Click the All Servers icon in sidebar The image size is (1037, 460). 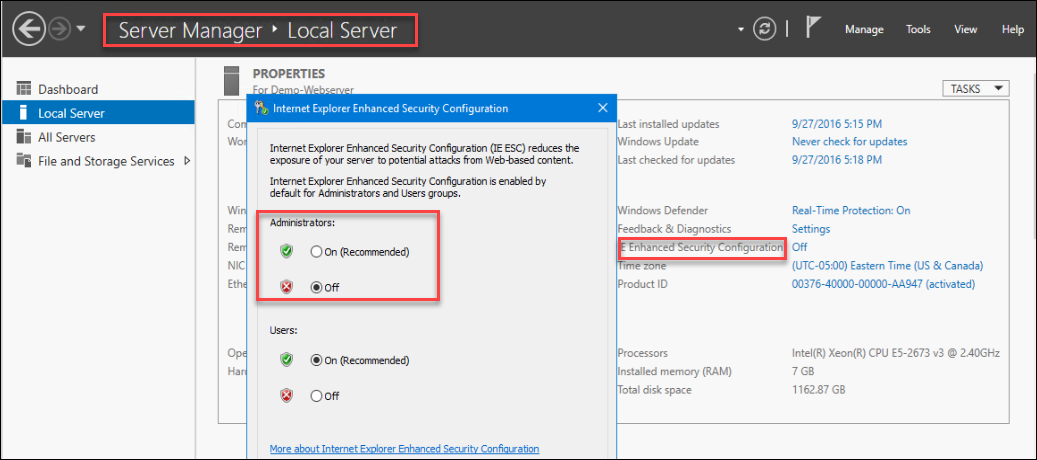pyautogui.click(x=24, y=137)
